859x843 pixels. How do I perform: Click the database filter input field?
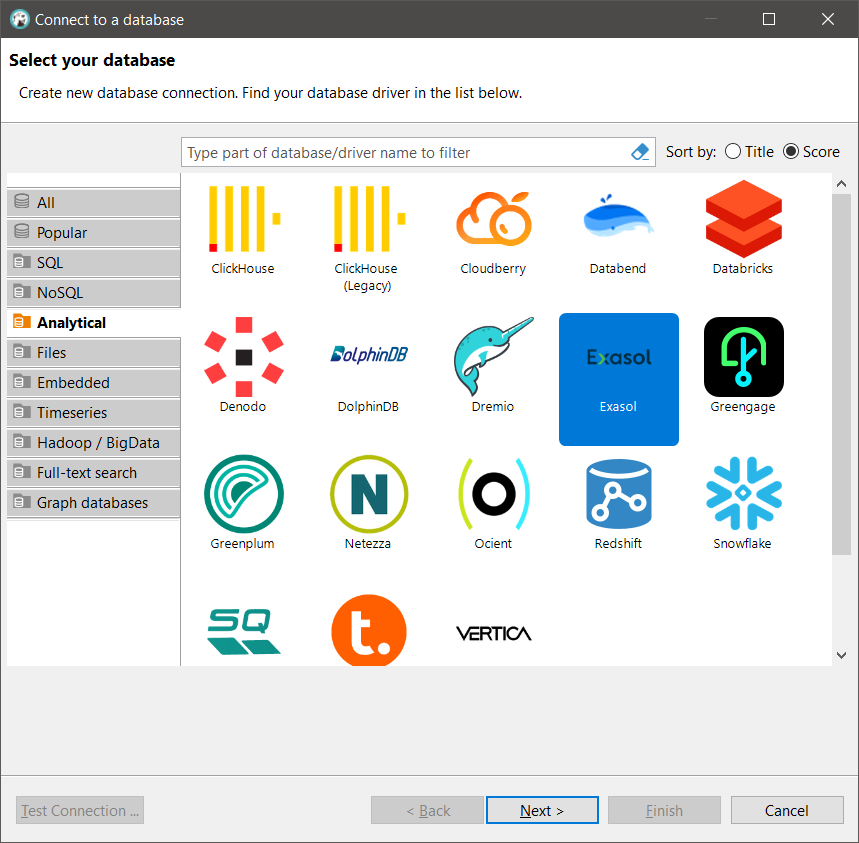click(x=400, y=152)
